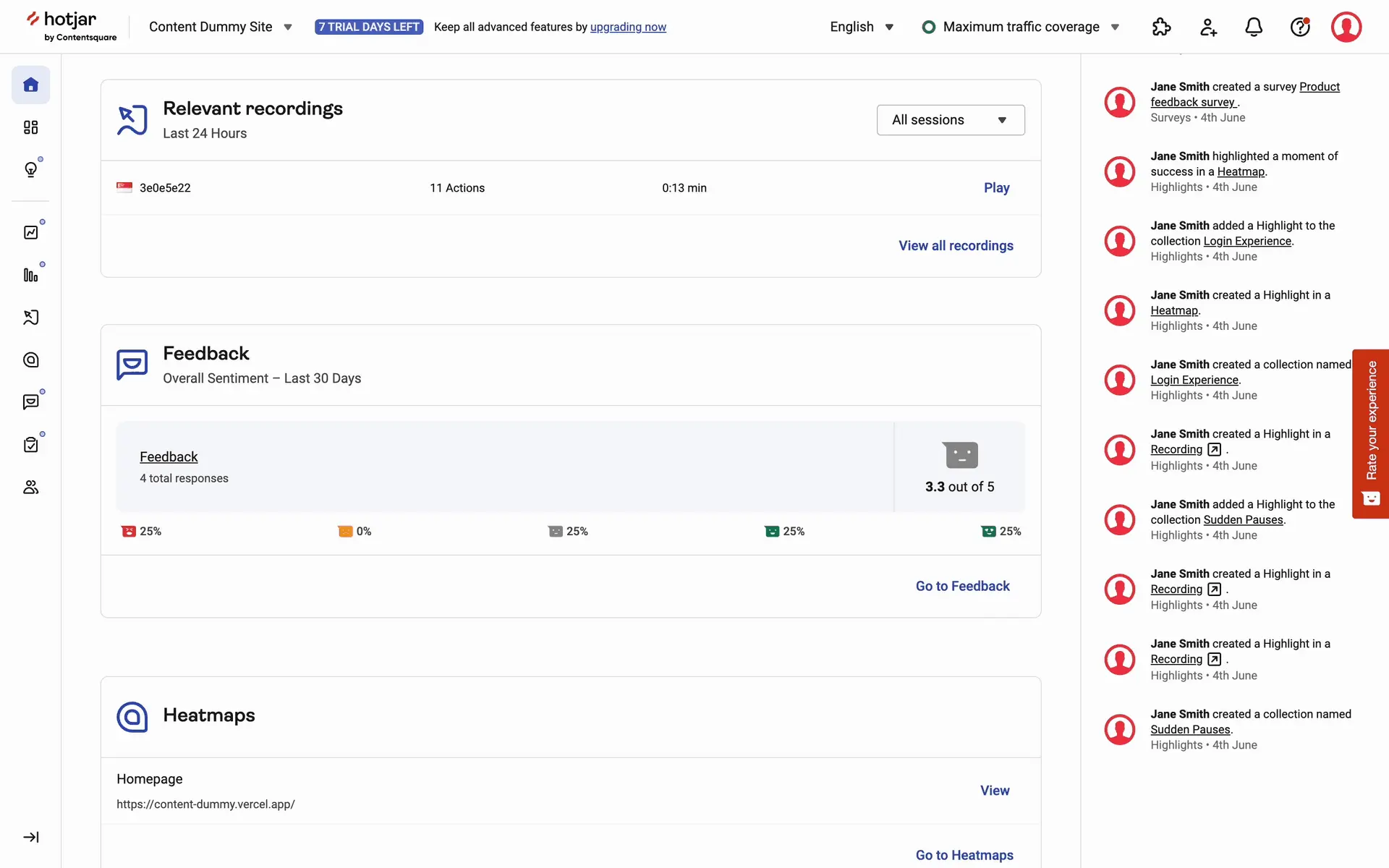Open the Recordings icon in the sidebar
Image resolution: width=1389 pixels, height=868 pixels.
coord(30,318)
